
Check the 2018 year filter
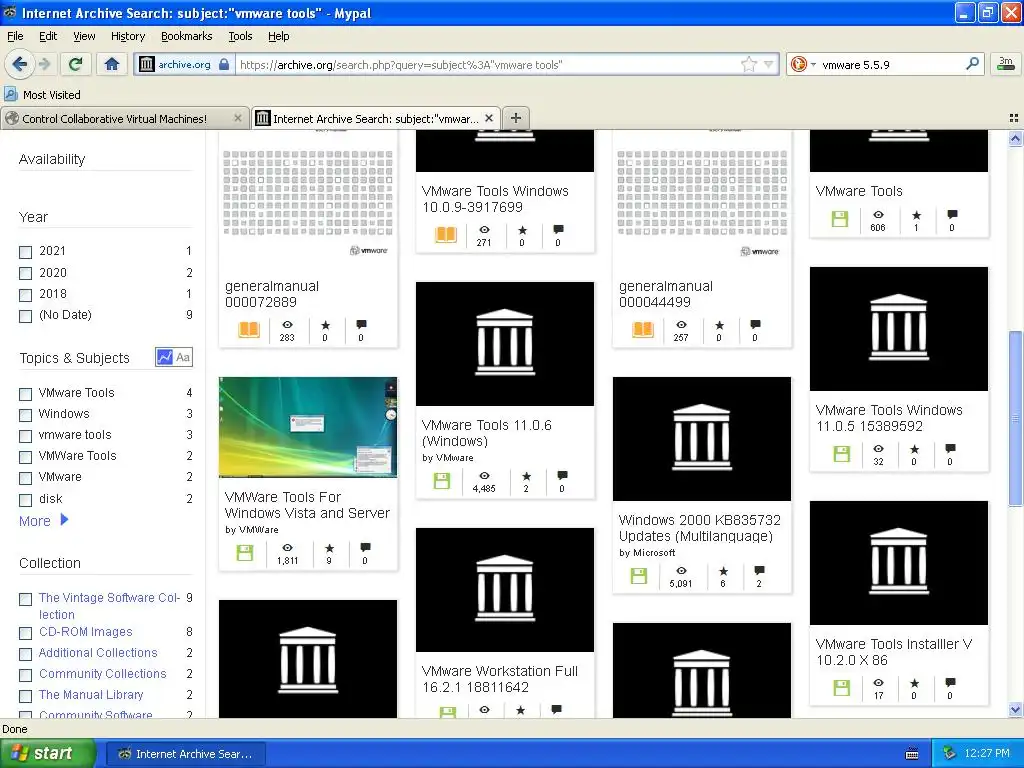[x=25, y=295]
